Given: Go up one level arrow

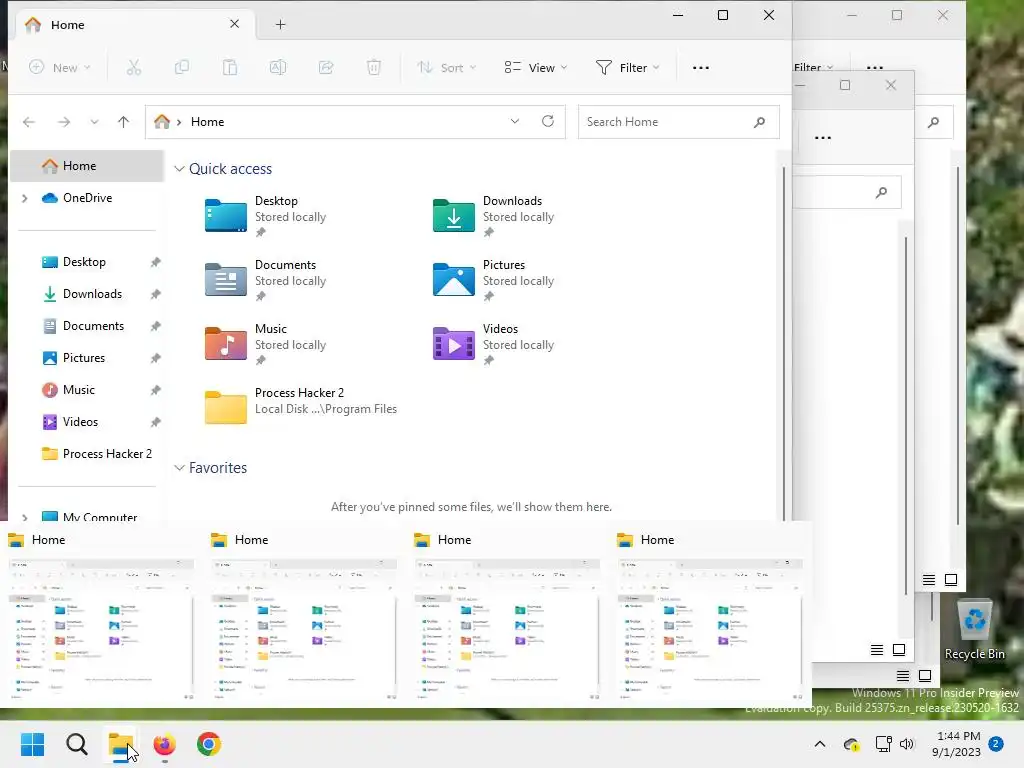Looking at the screenshot, I should pyautogui.click(x=123, y=121).
